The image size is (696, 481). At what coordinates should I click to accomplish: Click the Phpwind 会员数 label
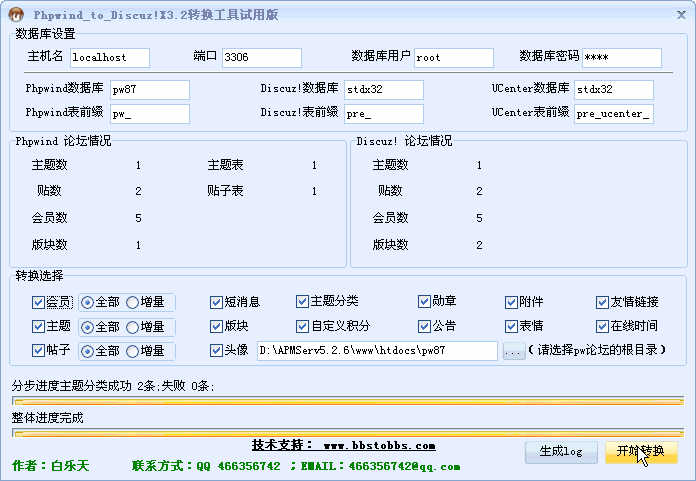tap(49, 218)
